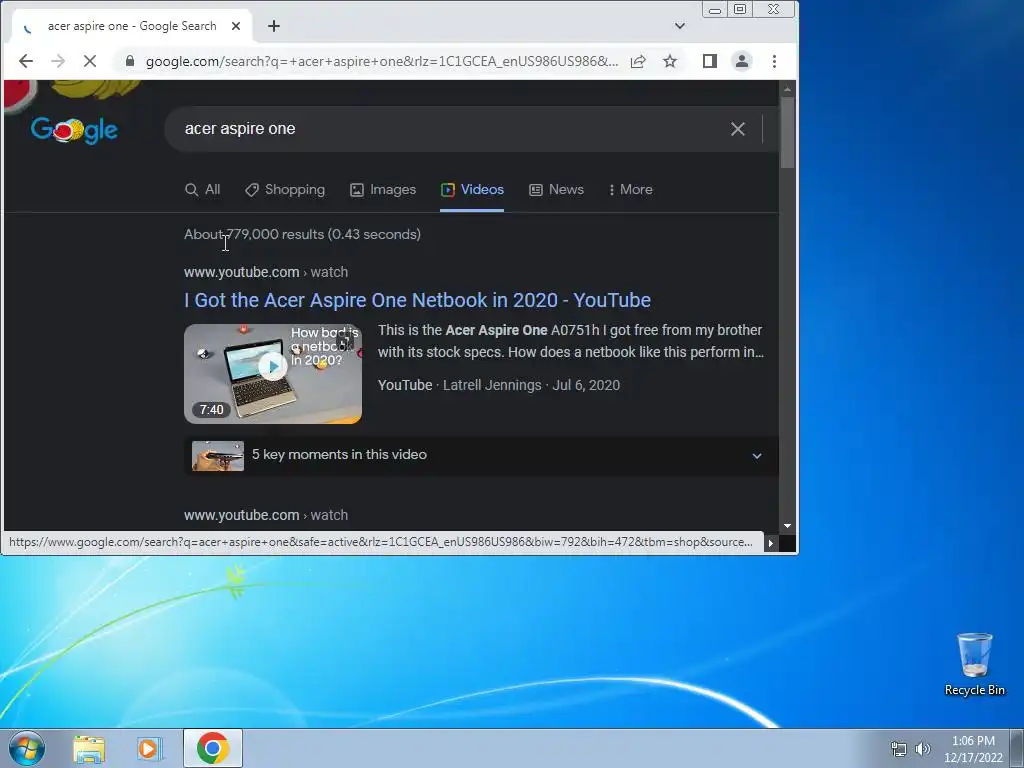Click the status bar right scroll arrow
1024x768 pixels.
pos(771,543)
